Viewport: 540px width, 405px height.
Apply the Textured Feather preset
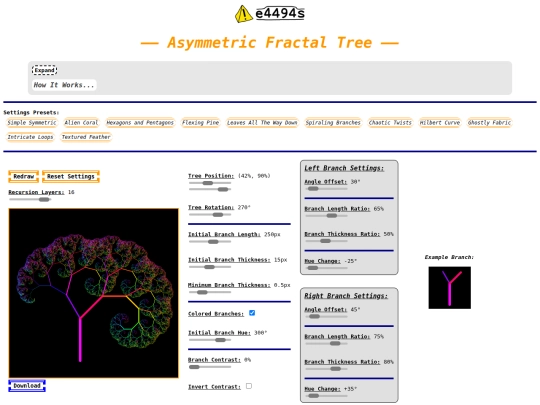pos(86,137)
